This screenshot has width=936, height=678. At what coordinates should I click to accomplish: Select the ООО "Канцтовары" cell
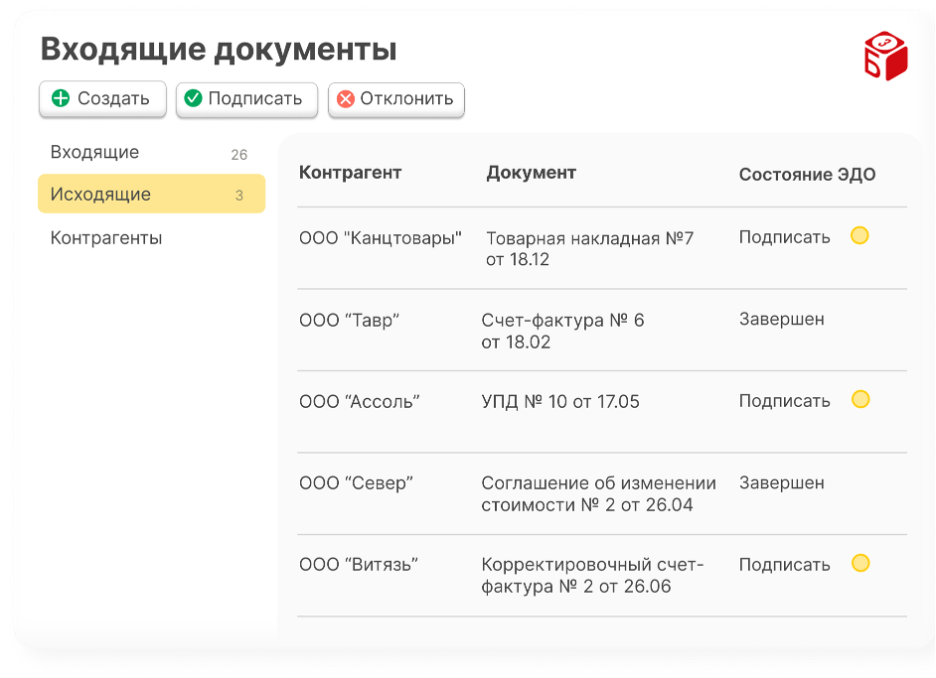coord(380,238)
